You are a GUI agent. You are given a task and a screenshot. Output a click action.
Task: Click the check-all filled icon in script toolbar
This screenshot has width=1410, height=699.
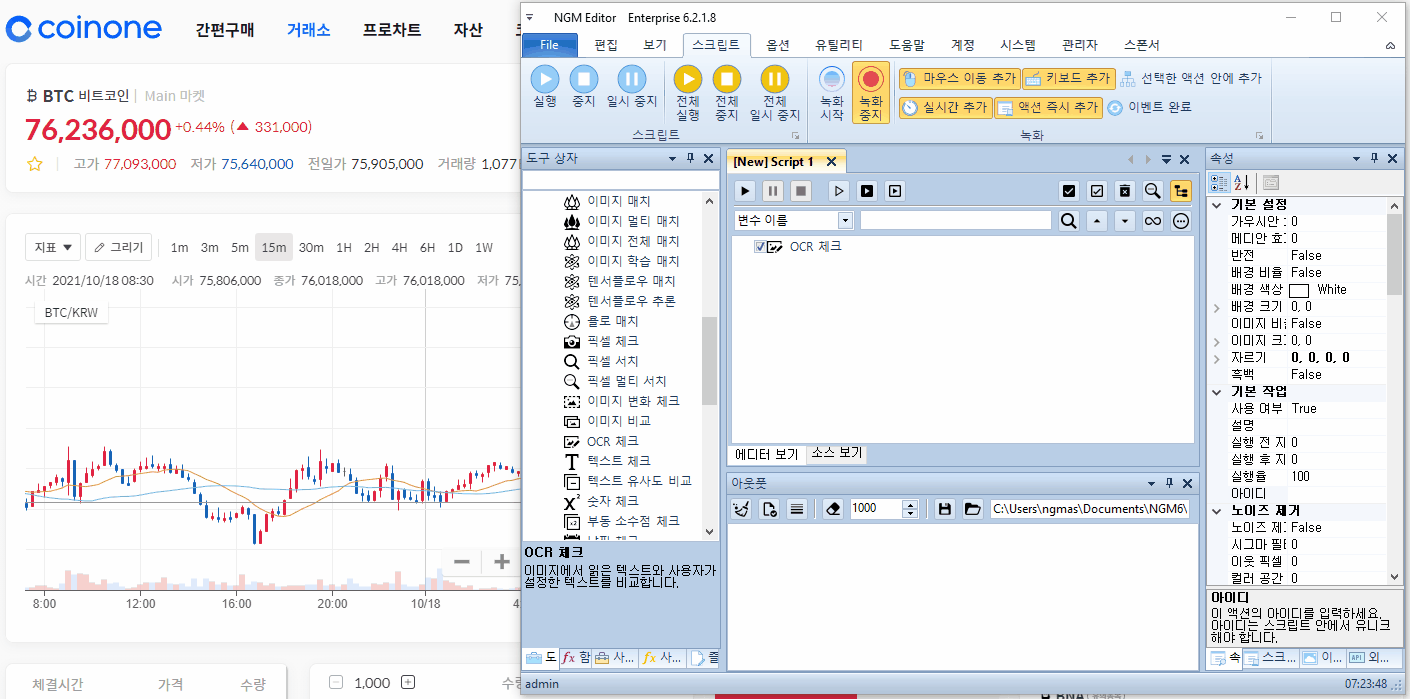point(1069,190)
